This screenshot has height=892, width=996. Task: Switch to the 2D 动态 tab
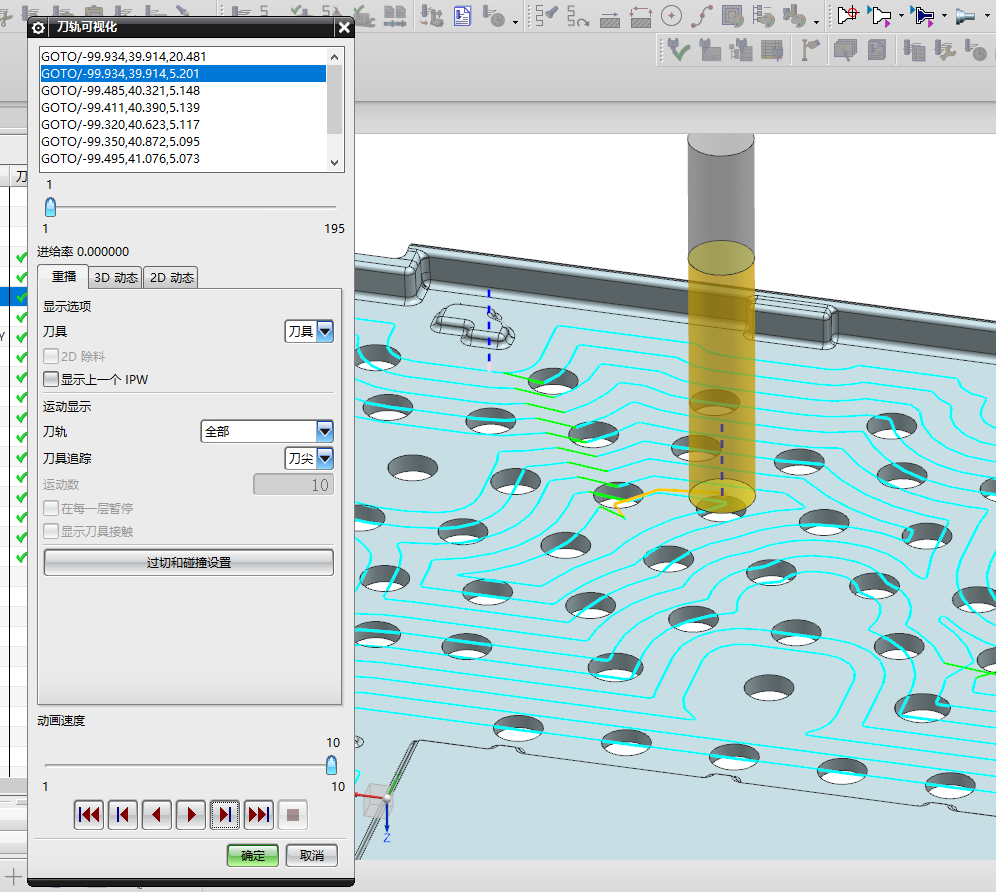point(171,277)
